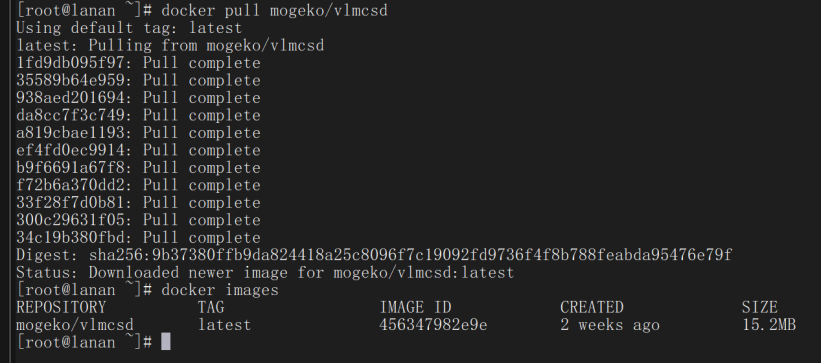Click layer ID 1fd9db095f97
The height and width of the screenshot is (364, 821).
coord(70,63)
